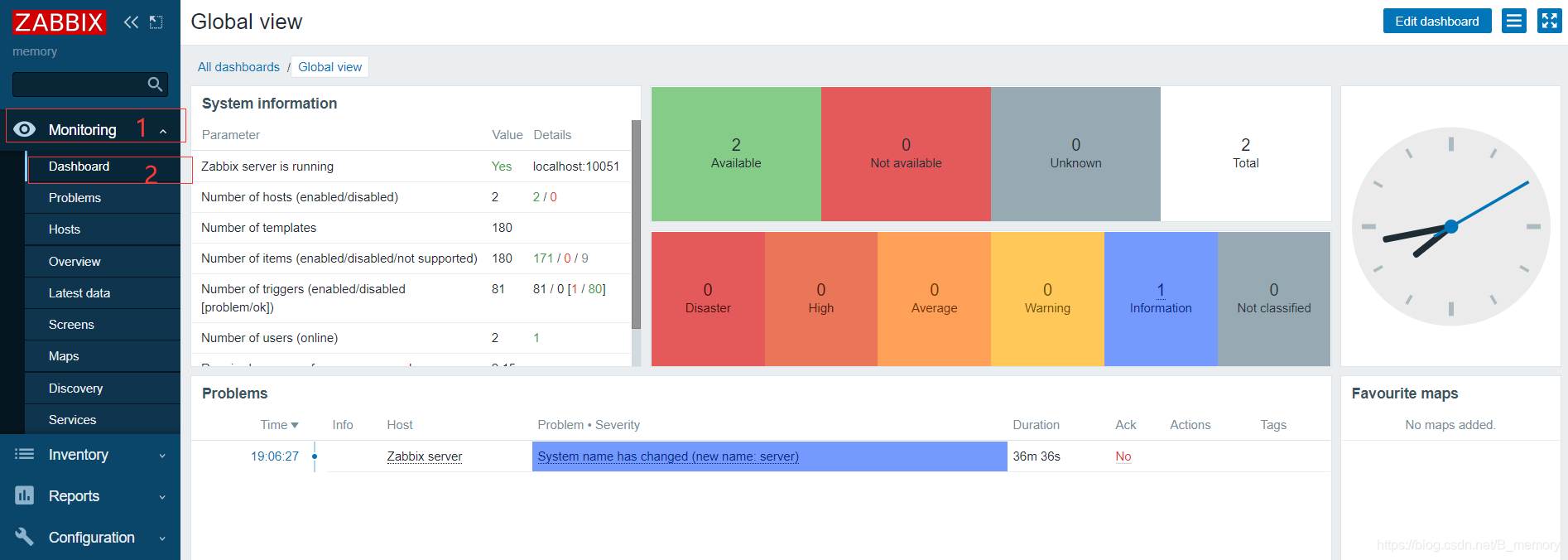This screenshot has width=1568, height=560.
Task: Click the Zabbix server is running row
Action: click(x=411, y=167)
